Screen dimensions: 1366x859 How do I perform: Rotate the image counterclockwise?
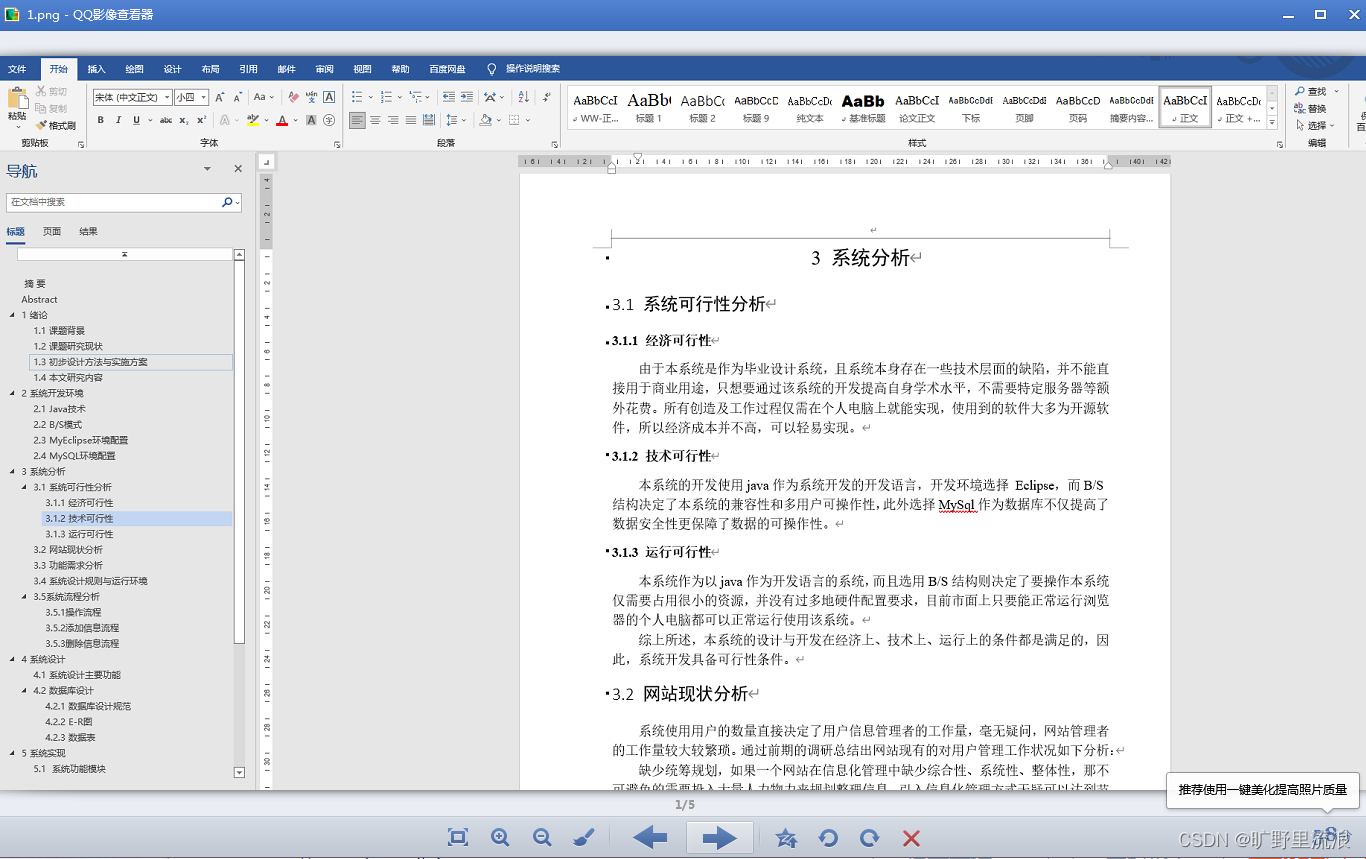click(828, 838)
